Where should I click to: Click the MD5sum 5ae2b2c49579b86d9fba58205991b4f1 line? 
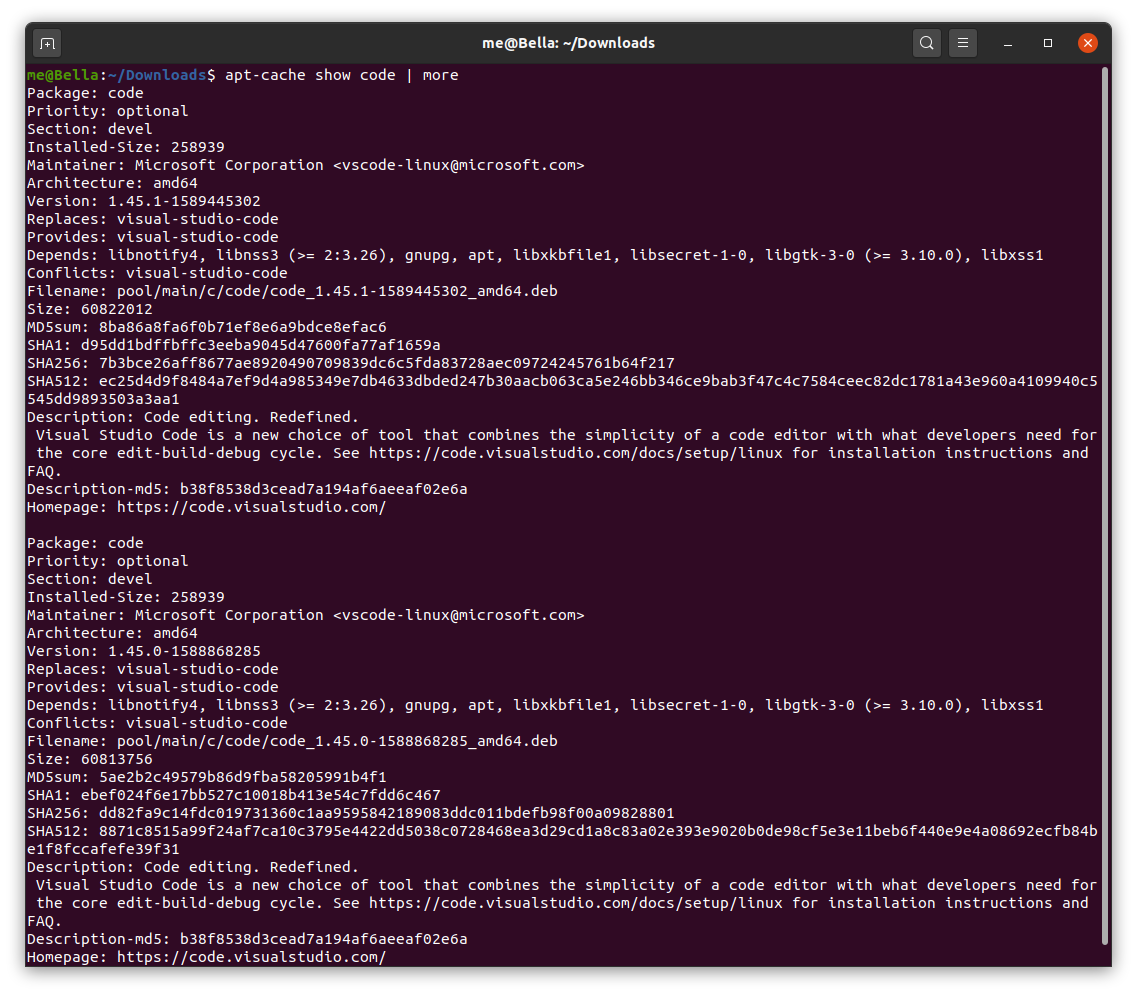click(x=207, y=777)
